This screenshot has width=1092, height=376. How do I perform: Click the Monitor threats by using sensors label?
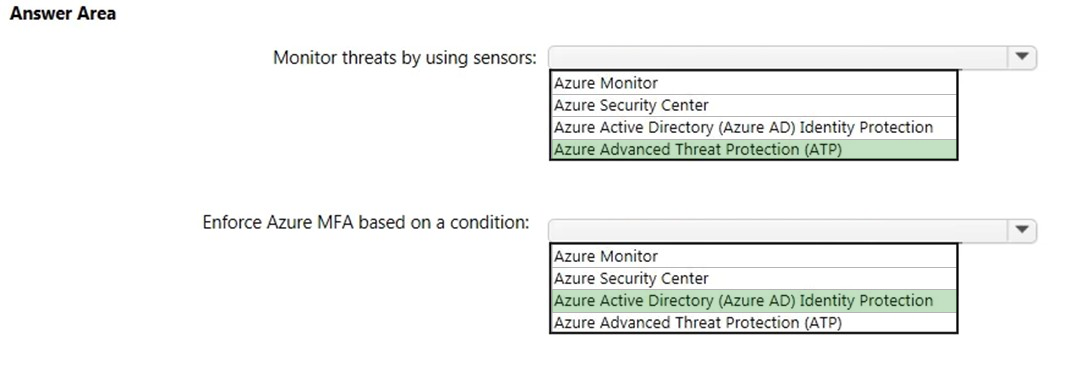pos(405,57)
